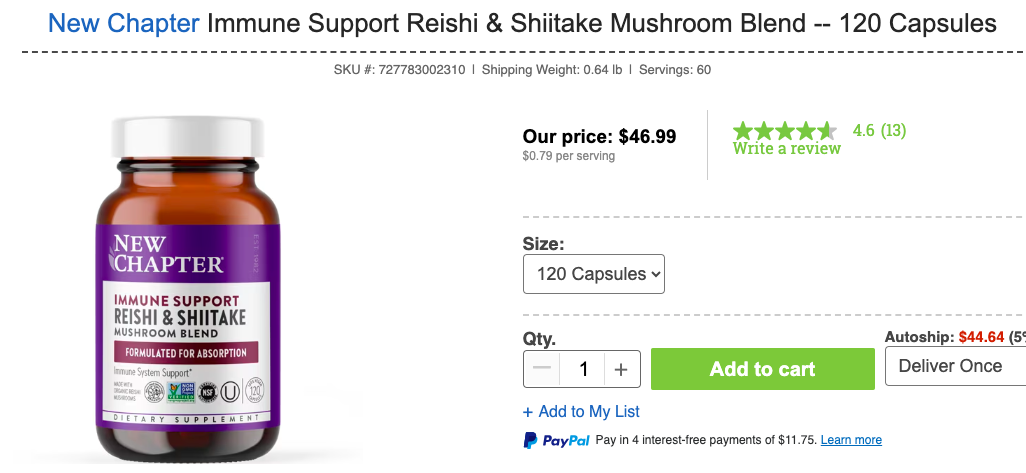The width and height of the screenshot is (1026, 473).
Task: Decrease quantity with the minus button
Action: (x=542, y=369)
